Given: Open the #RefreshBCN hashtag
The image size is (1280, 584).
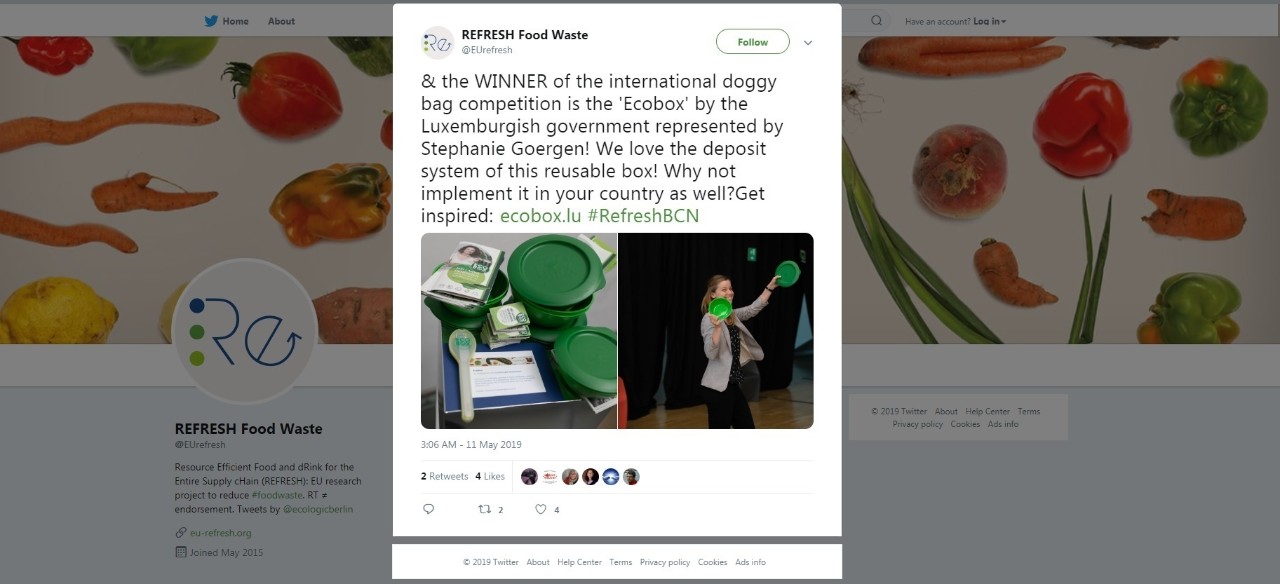Looking at the screenshot, I should 643,215.
